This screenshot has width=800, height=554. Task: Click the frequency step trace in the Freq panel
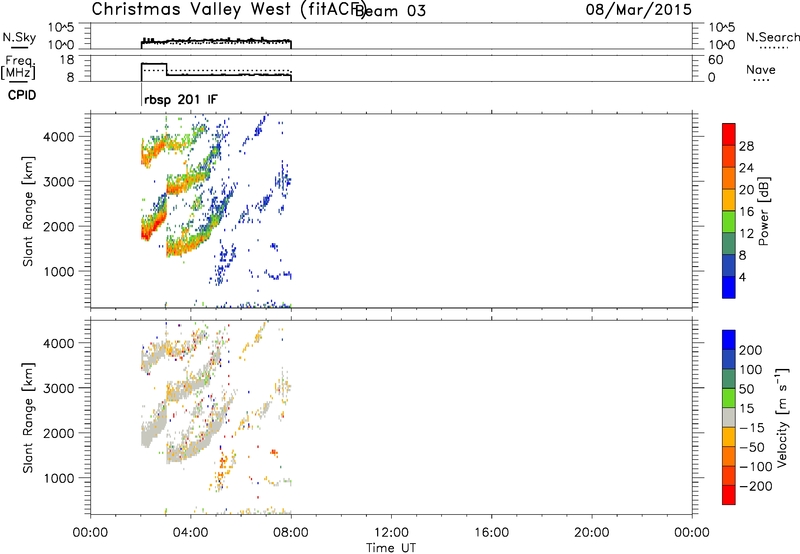[216, 72]
